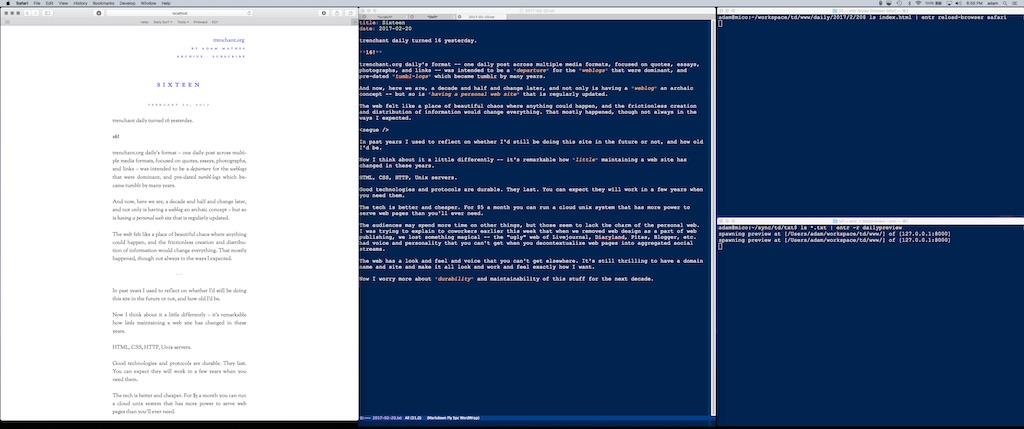Switch to the *scratch* editor tab
The width and height of the screenshot is (1024, 429).
[385, 17]
